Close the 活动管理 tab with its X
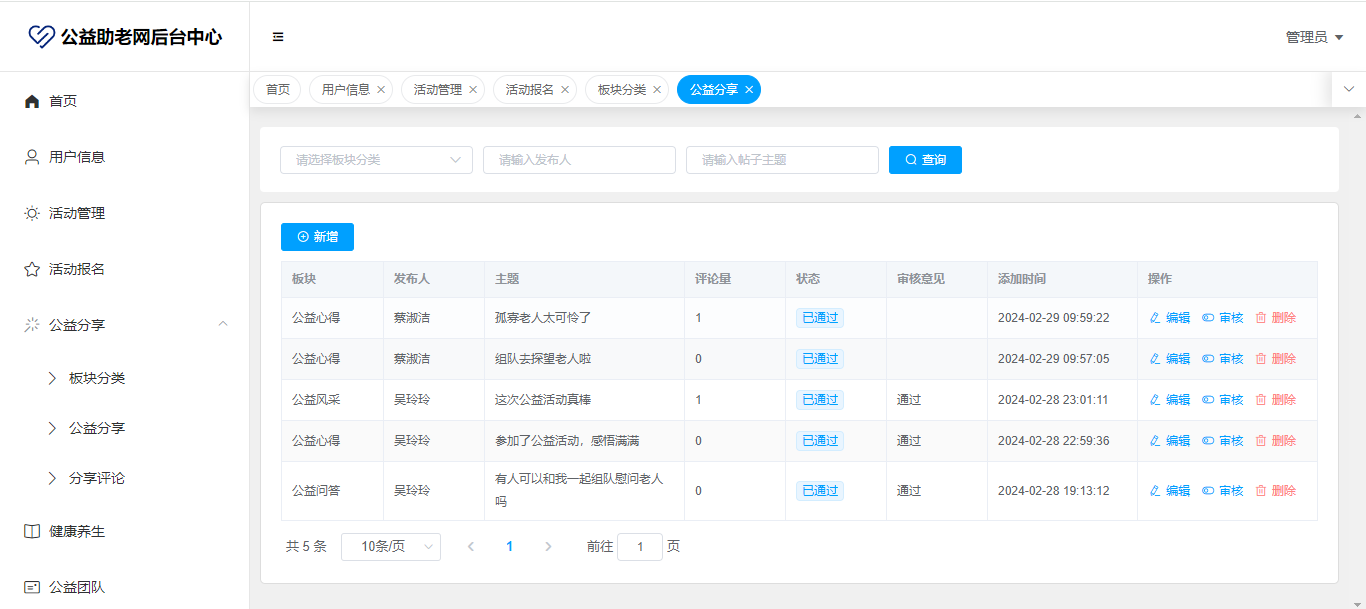Image resolution: width=1366 pixels, height=609 pixels. point(473,90)
